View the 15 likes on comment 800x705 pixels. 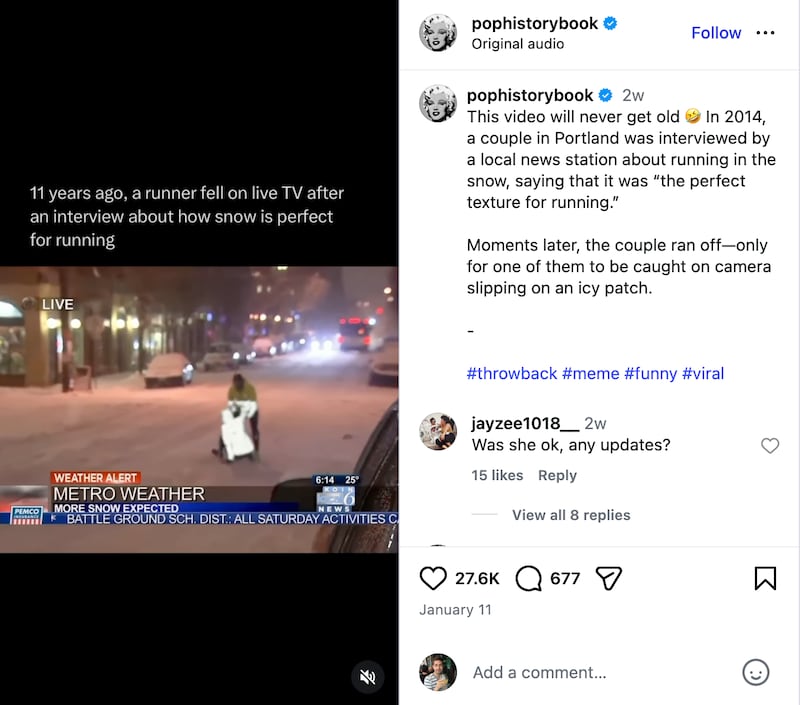497,475
